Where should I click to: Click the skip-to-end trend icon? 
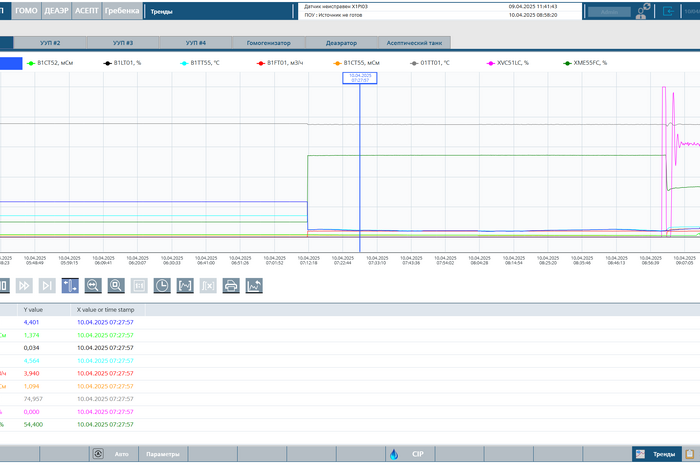[x=47, y=286]
